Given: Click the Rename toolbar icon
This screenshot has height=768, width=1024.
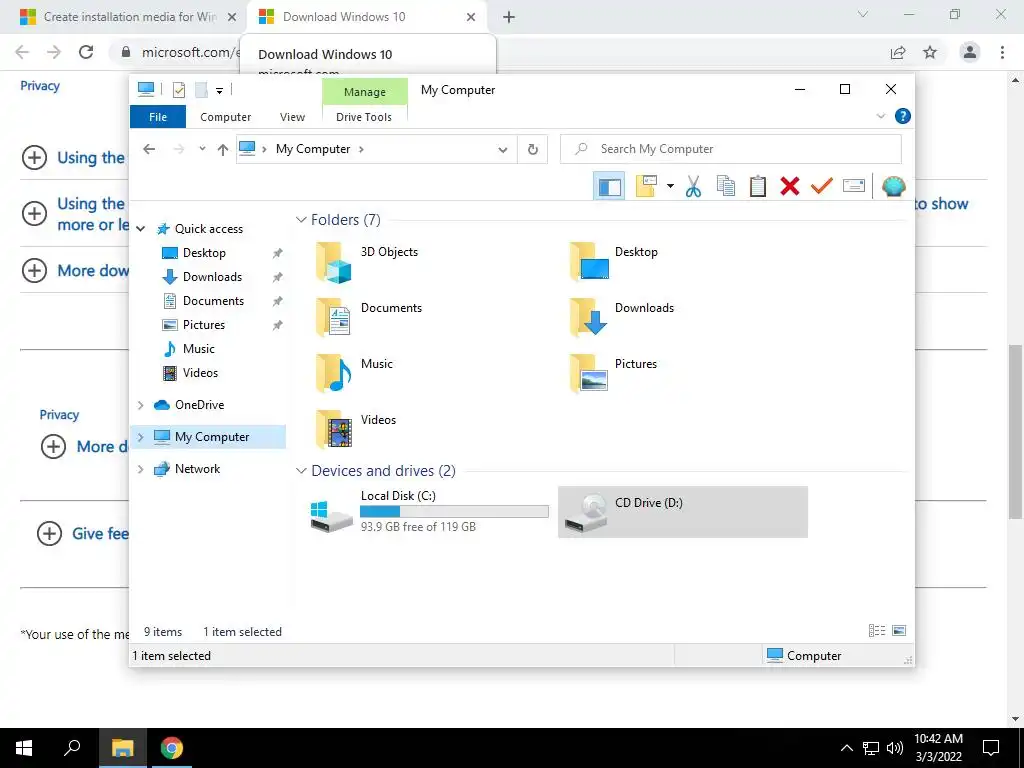Looking at the screenshot, I should pos(854,186).
